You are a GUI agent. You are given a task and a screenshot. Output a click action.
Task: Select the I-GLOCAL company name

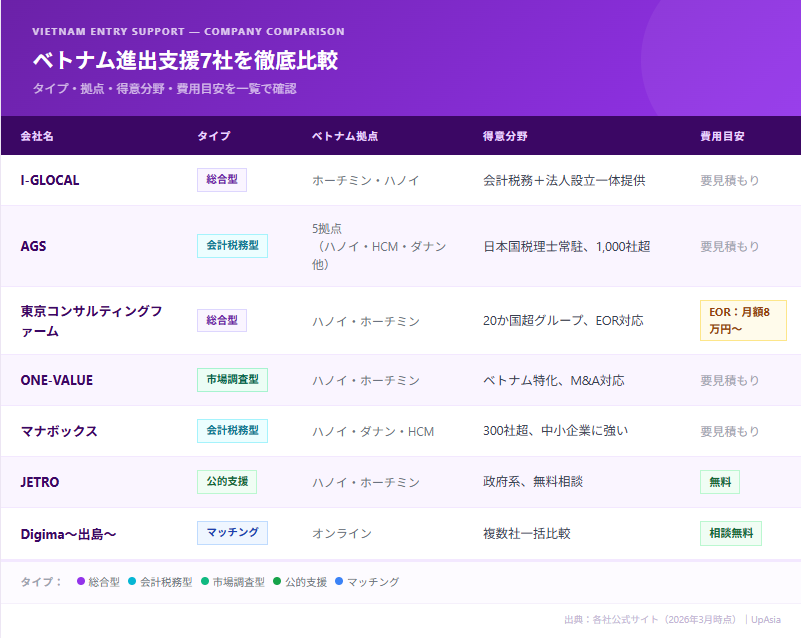click(50, 180)
